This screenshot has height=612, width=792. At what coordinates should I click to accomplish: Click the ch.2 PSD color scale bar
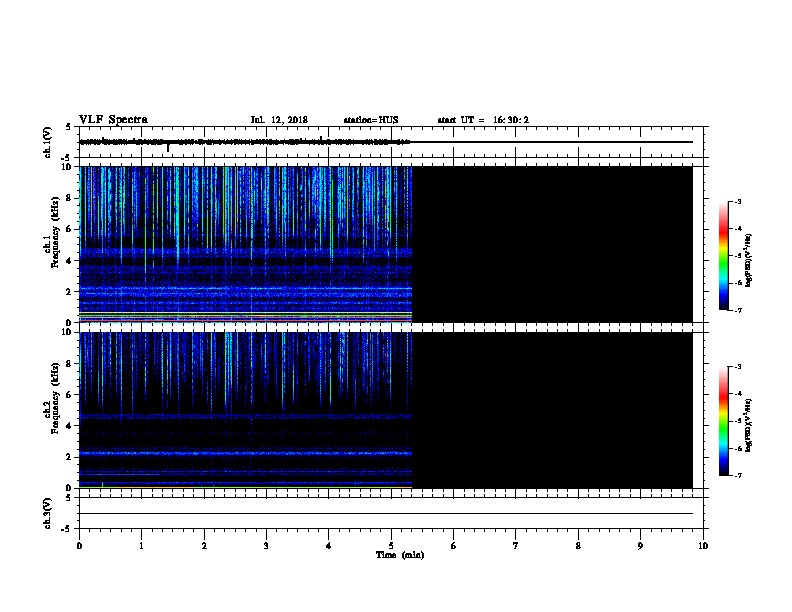click(x=723, y=421)
